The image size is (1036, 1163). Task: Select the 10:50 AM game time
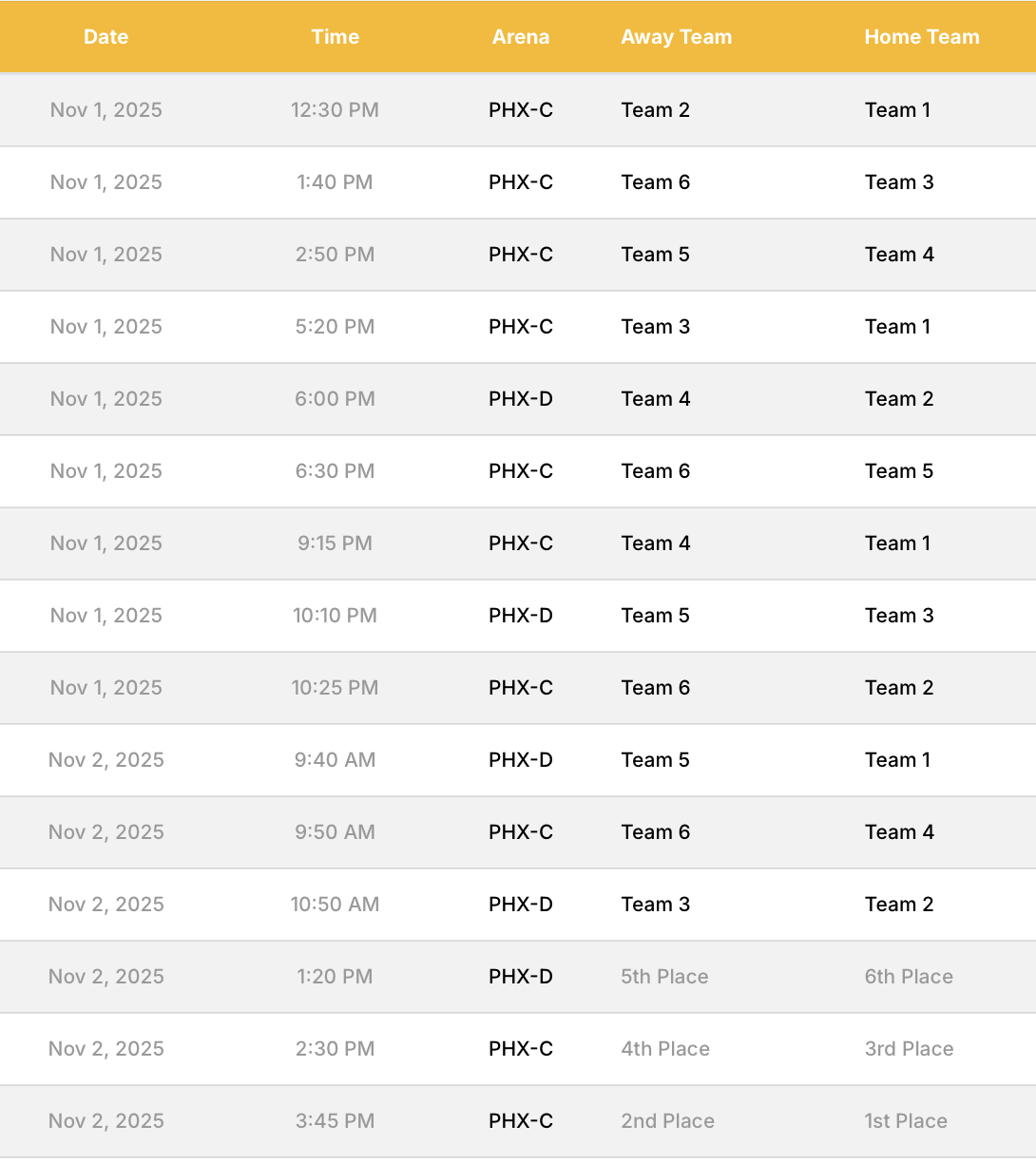[335, 905]
